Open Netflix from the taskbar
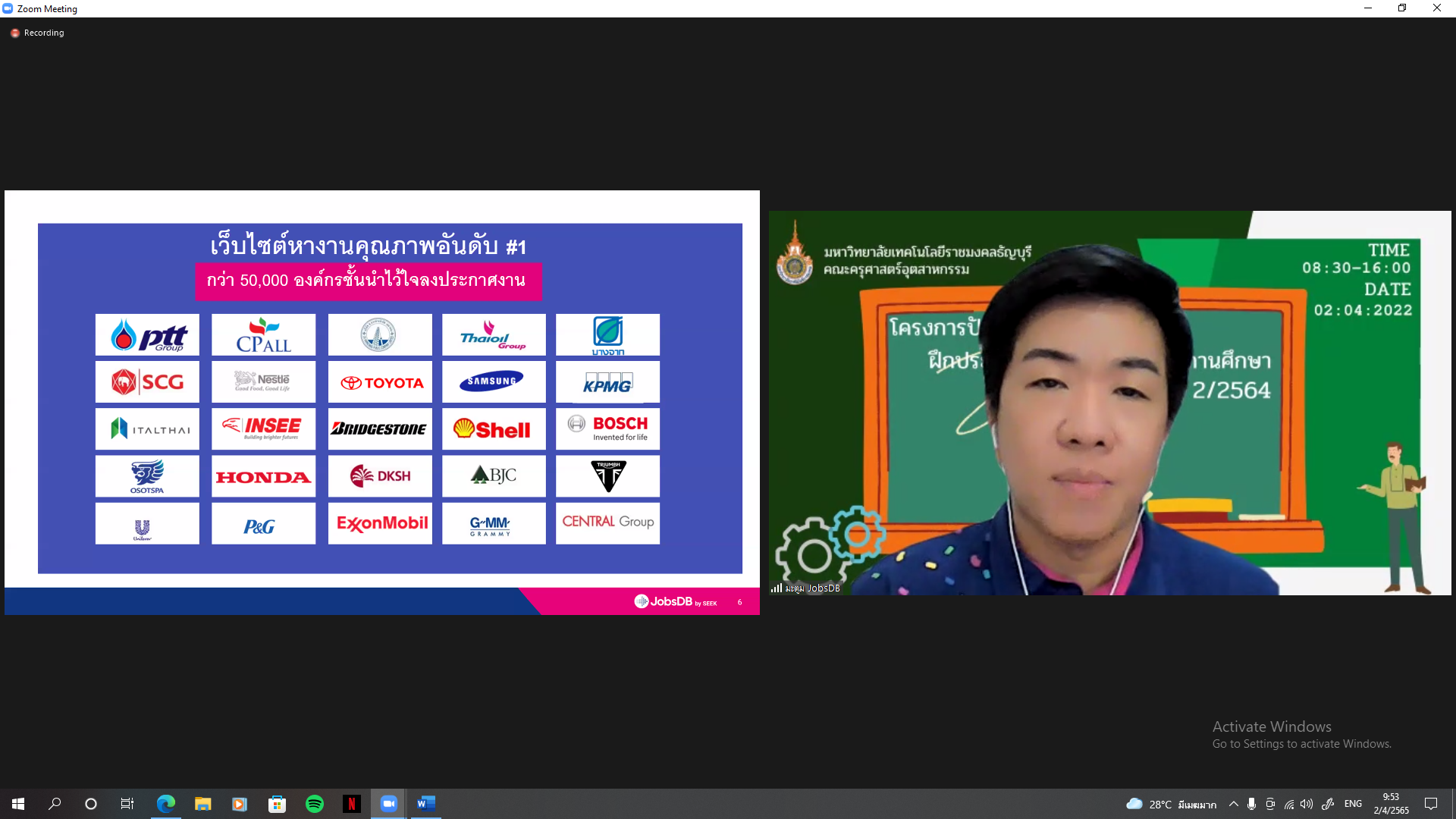The height and width of the screenshot is (819, 1456). tap(351, 804)
